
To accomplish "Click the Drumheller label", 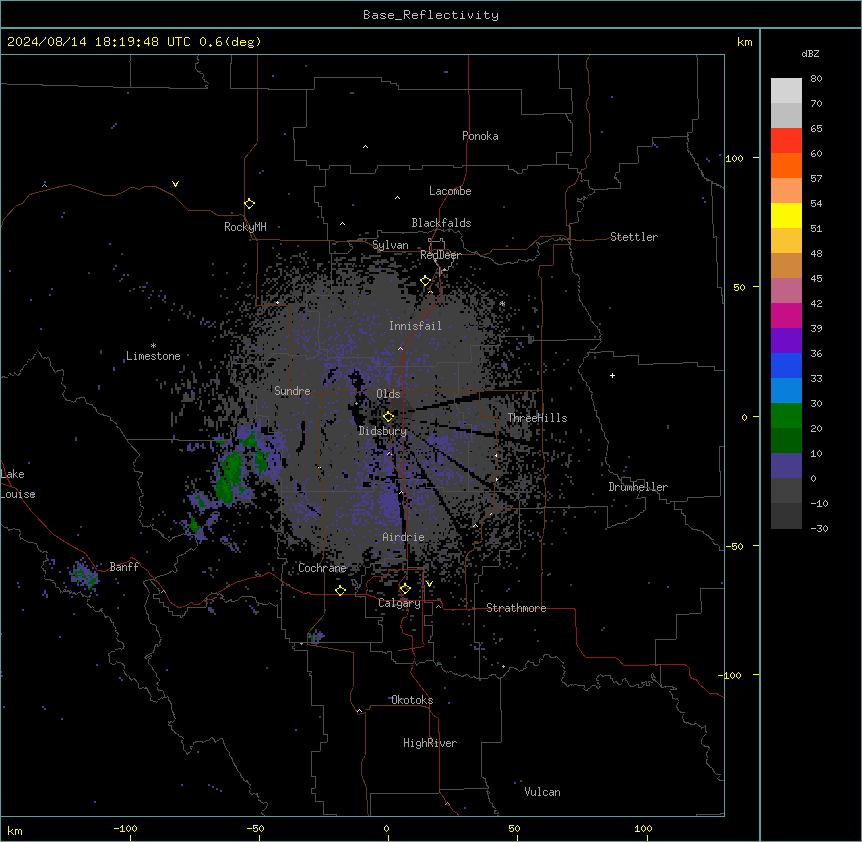I will point(638,487).
